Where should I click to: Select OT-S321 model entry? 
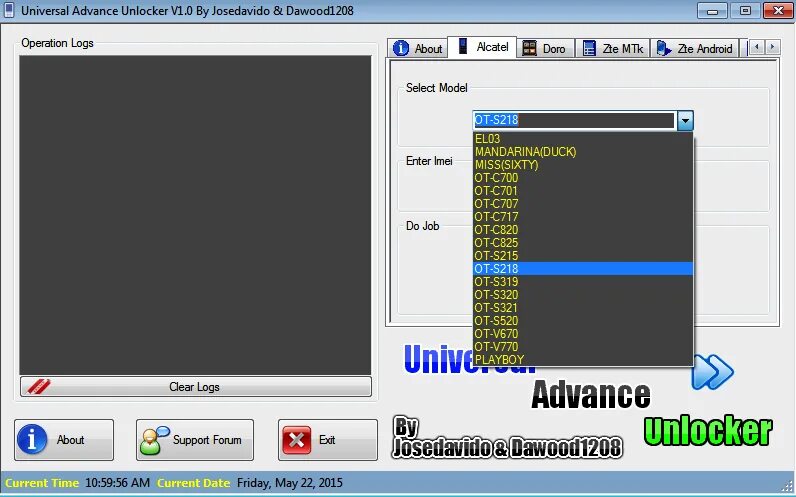pos(583,308)
